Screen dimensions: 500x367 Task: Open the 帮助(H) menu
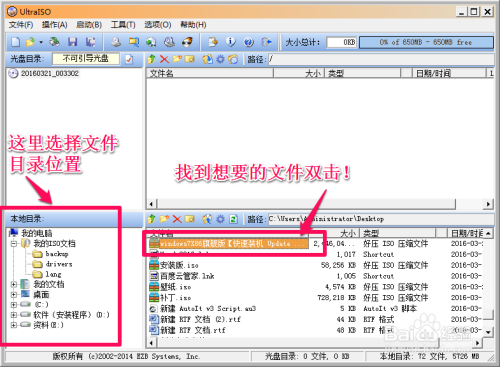[x=193, y=25]
